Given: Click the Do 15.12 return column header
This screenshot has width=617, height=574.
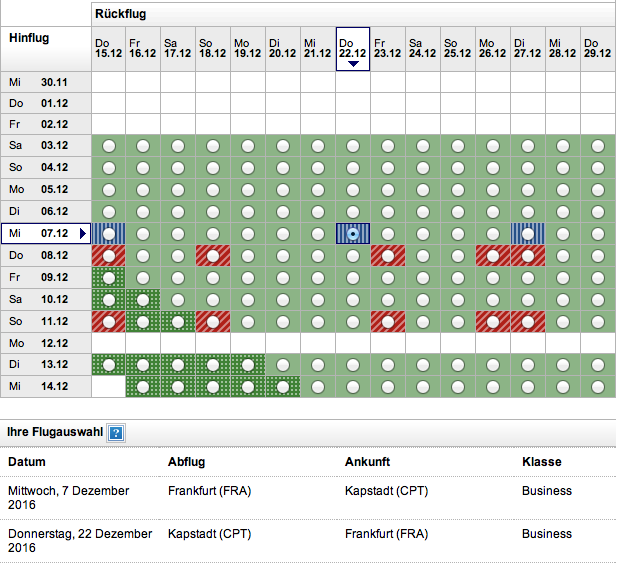Looking at the screenshot, I should 108,49.
